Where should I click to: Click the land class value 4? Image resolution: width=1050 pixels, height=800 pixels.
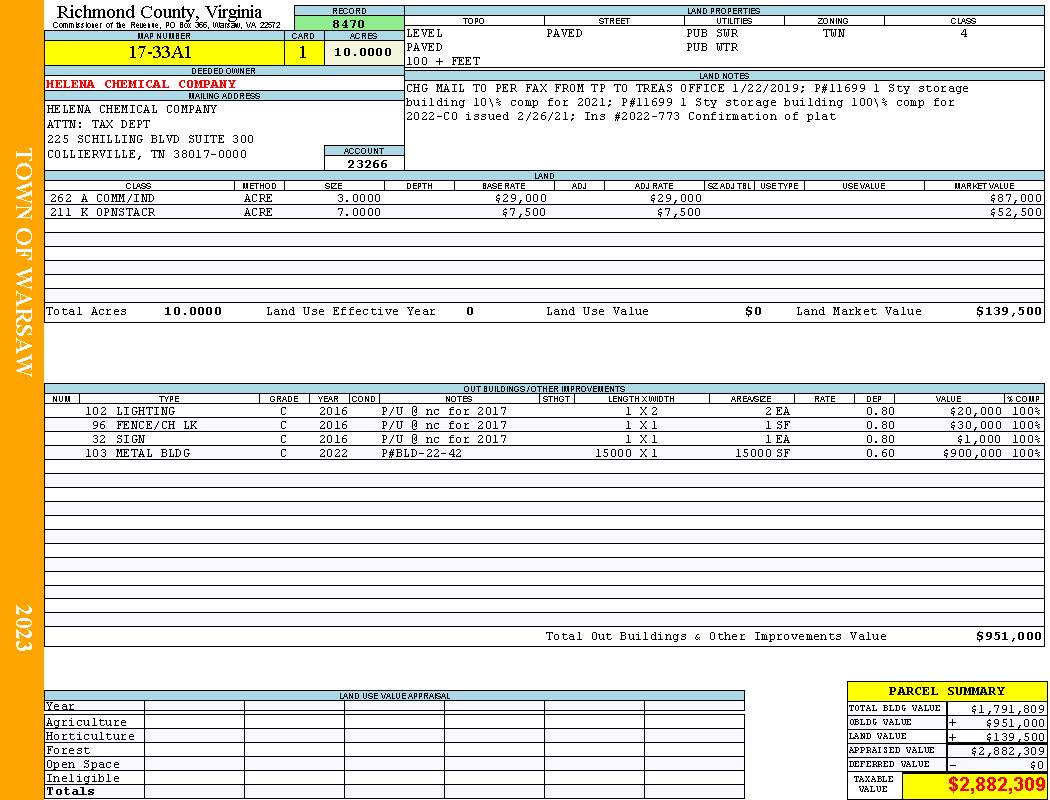964,33
